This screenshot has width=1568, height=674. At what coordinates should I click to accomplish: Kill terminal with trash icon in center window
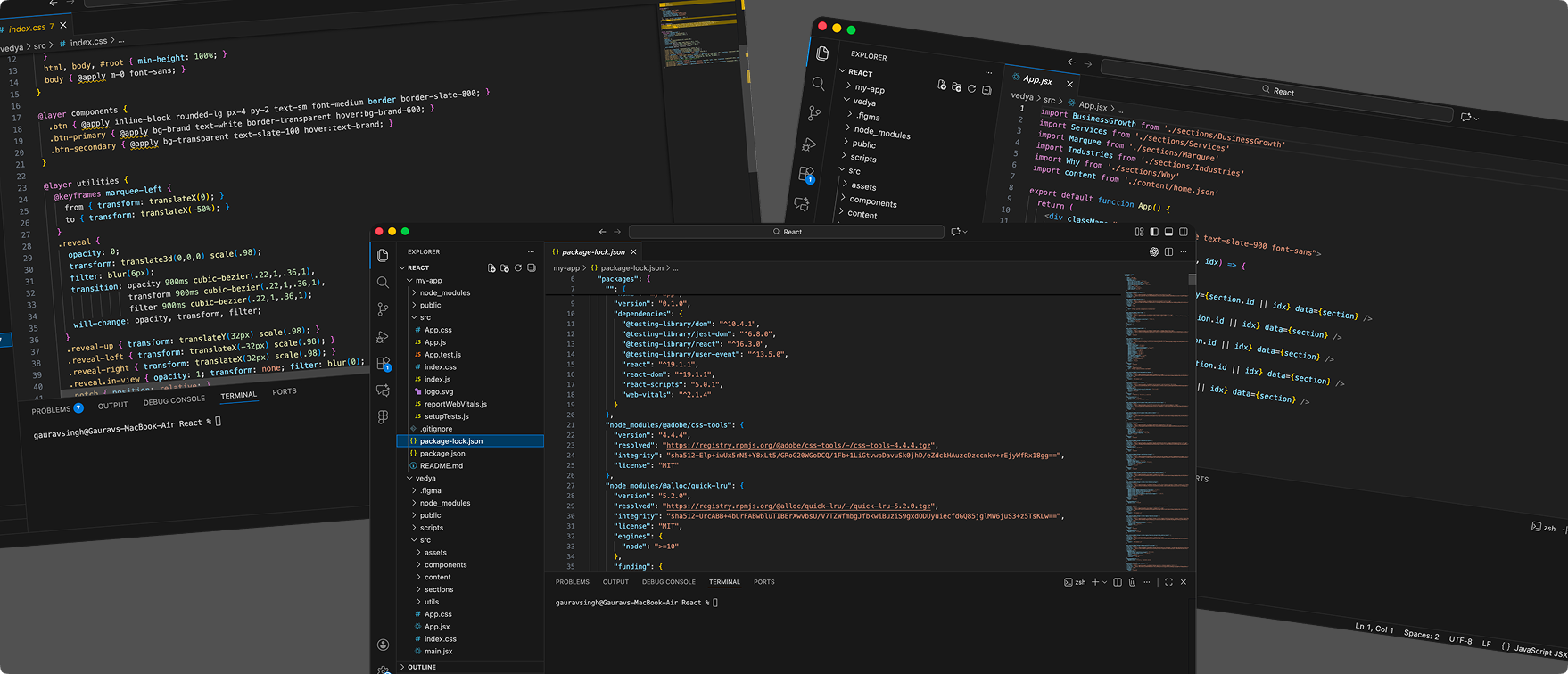[x=1133, y=582]
